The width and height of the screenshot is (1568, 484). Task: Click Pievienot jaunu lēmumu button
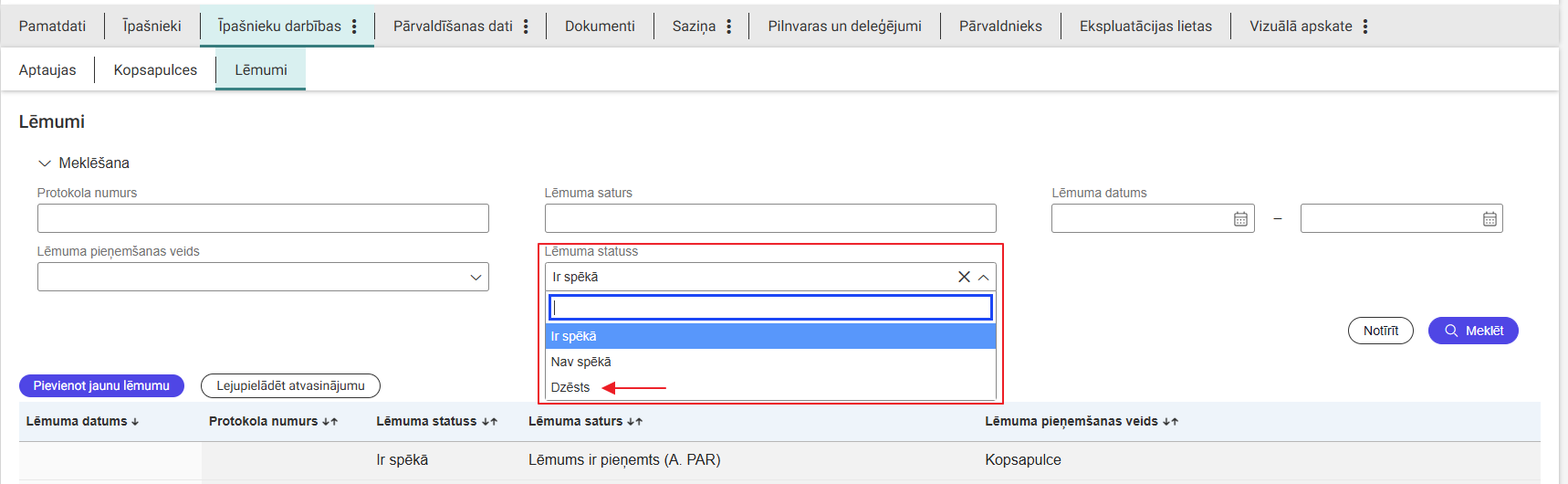(101, 386)
